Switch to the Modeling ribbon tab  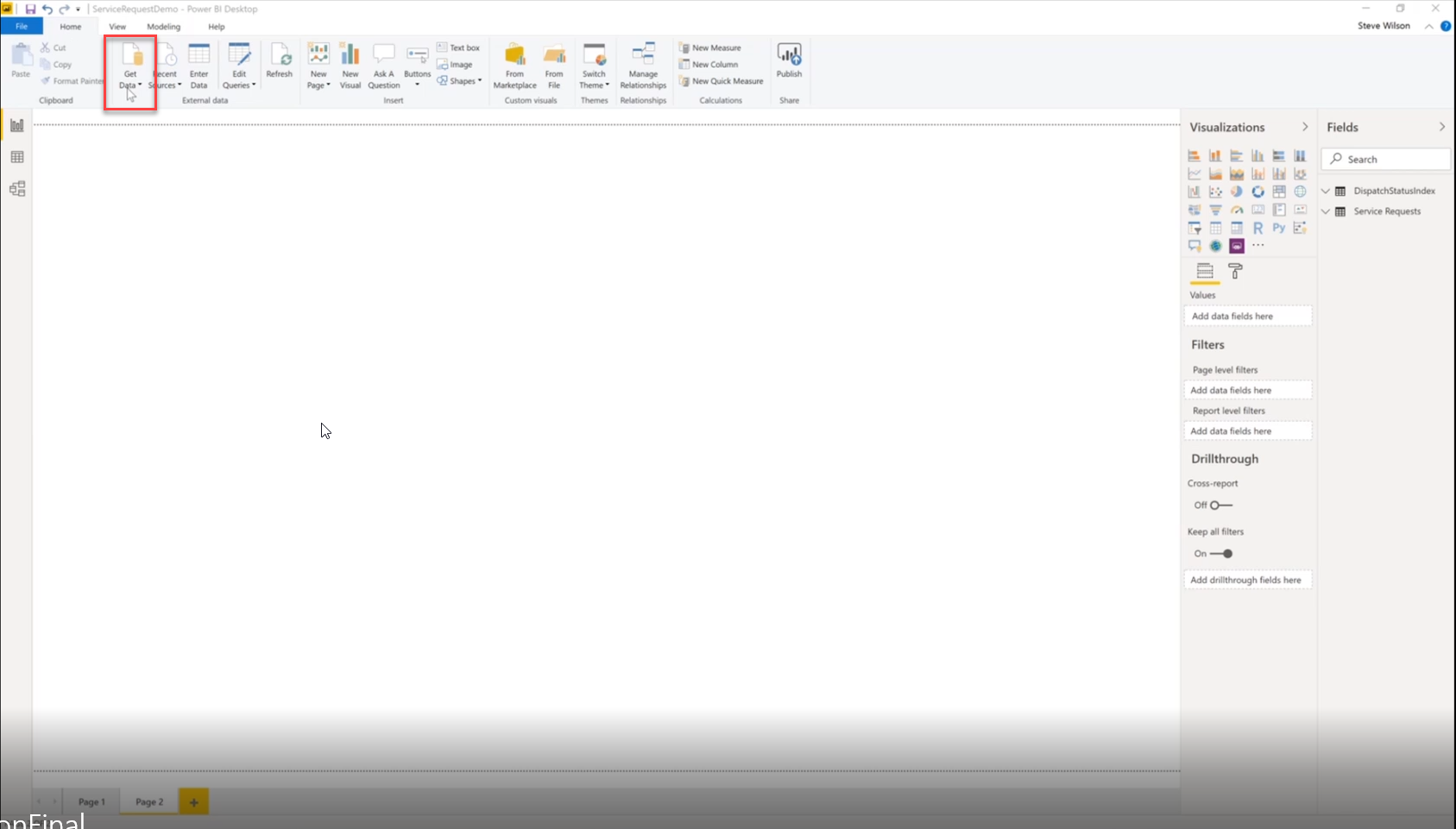(x=164, y=27)
